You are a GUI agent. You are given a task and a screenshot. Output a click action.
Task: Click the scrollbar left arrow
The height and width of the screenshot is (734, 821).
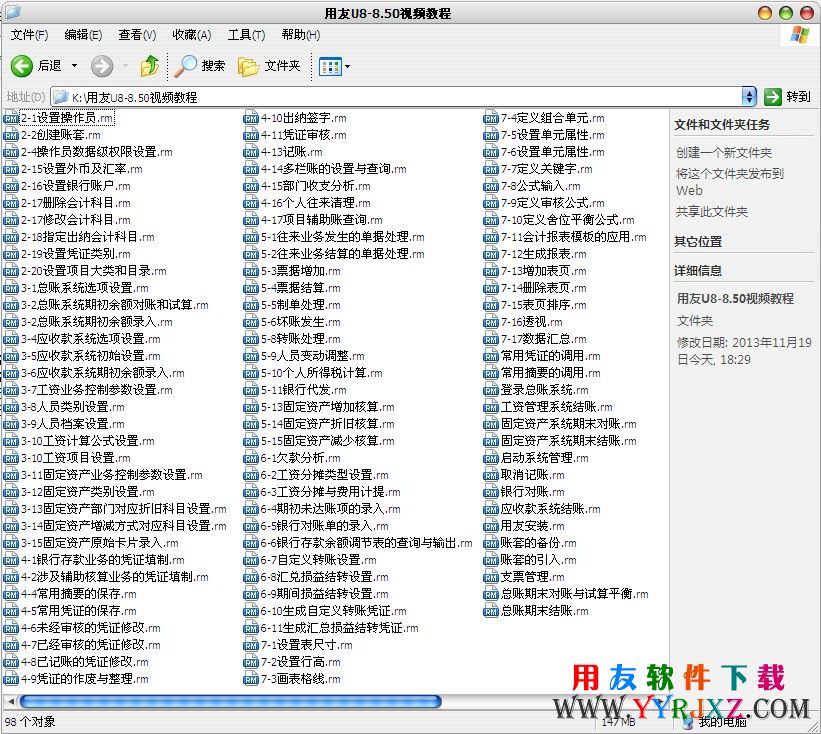(x=10, y=700)
